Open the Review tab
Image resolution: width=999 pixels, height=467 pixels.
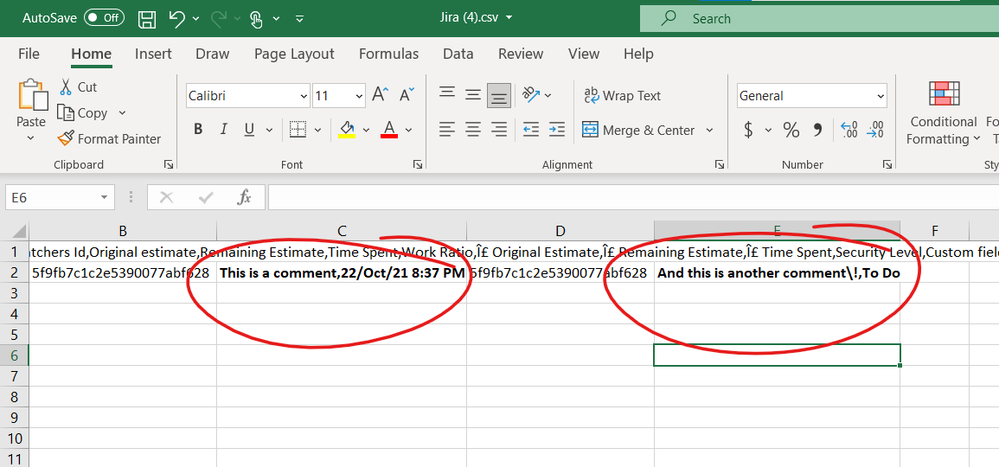pyautogui.click(x=521, y=54)
